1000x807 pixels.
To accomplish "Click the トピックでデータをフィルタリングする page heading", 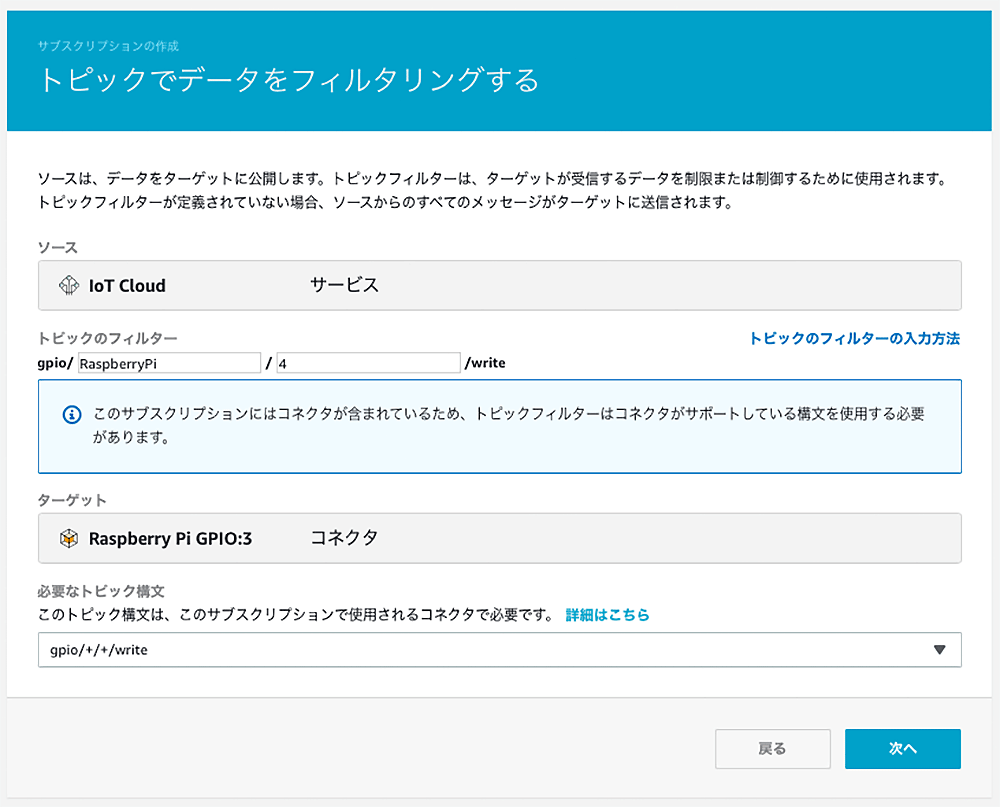I will click(x=288, y=80).
